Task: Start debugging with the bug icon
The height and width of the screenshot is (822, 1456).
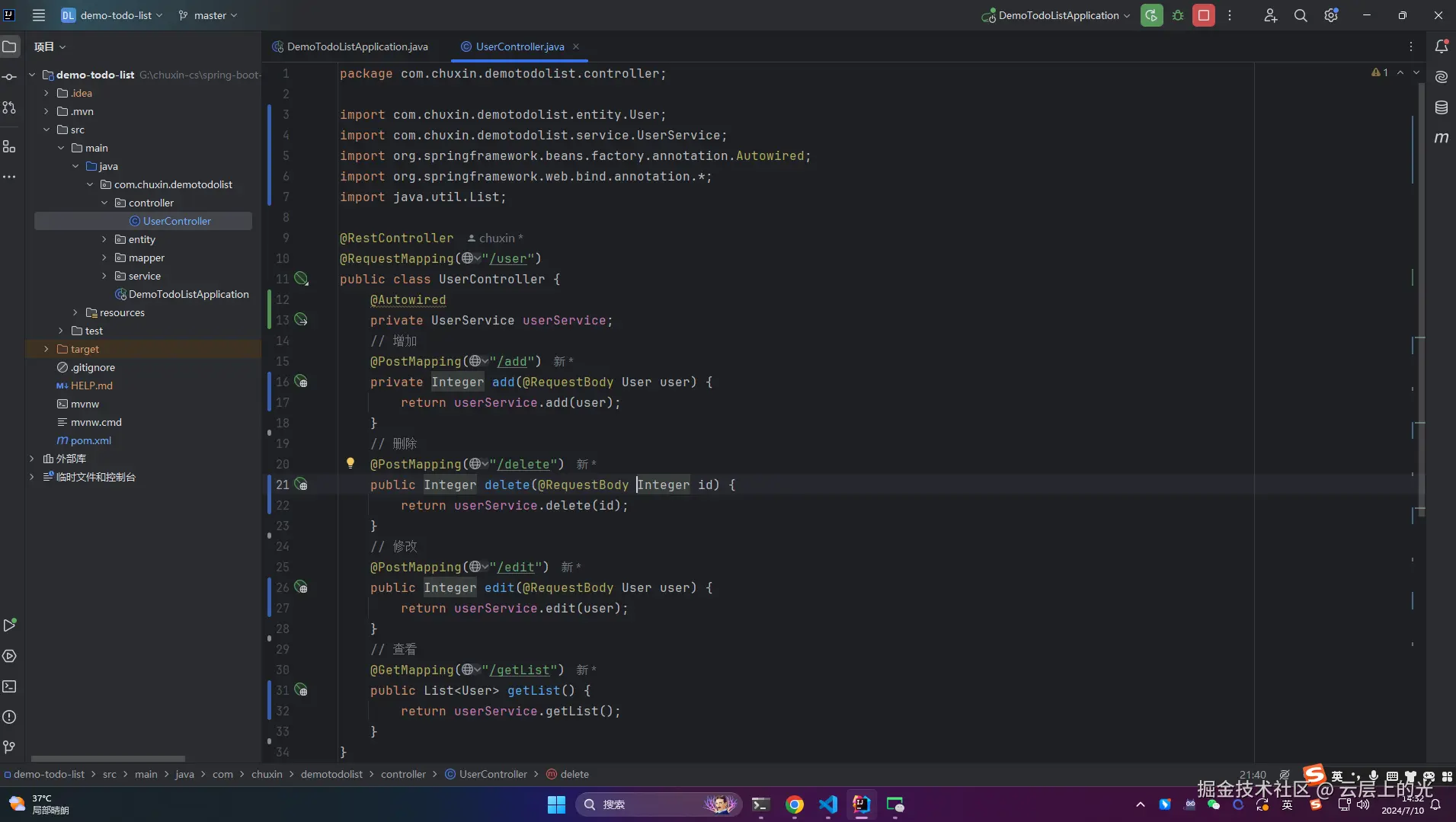Action: tap(1178, 15)
